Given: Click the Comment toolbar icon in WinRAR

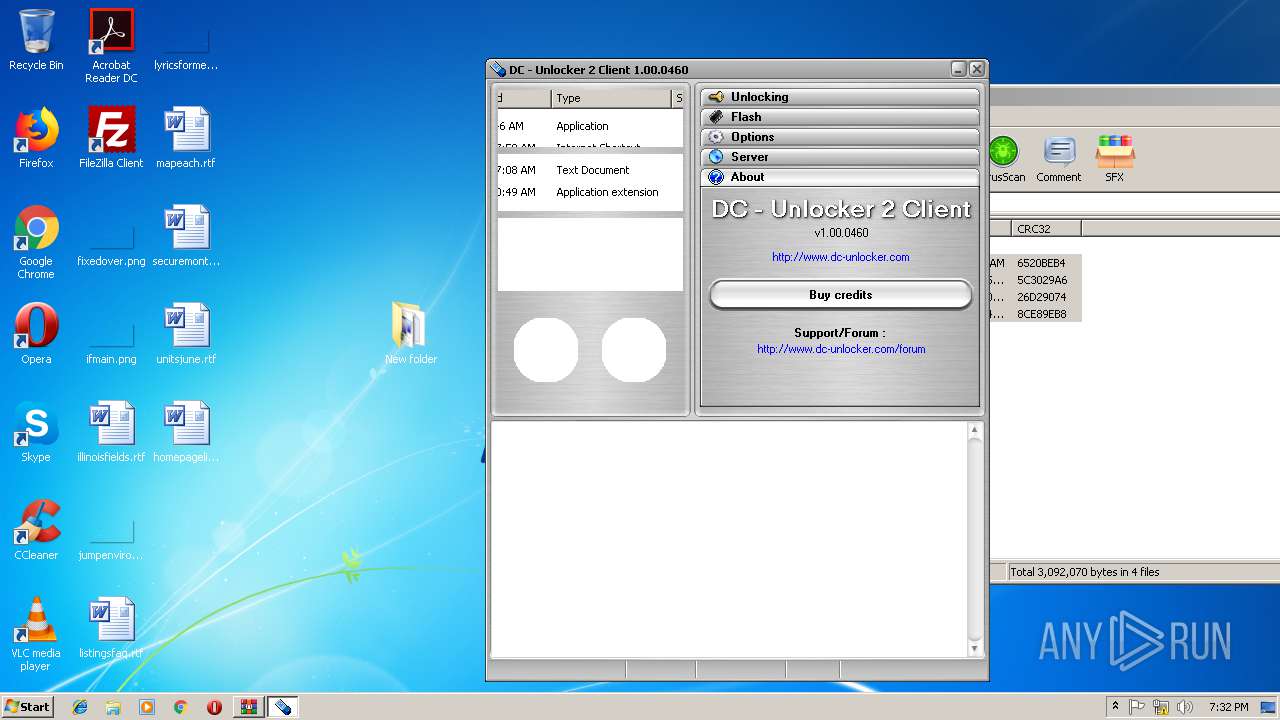Looking at the screenshot, I should 1059,160.
